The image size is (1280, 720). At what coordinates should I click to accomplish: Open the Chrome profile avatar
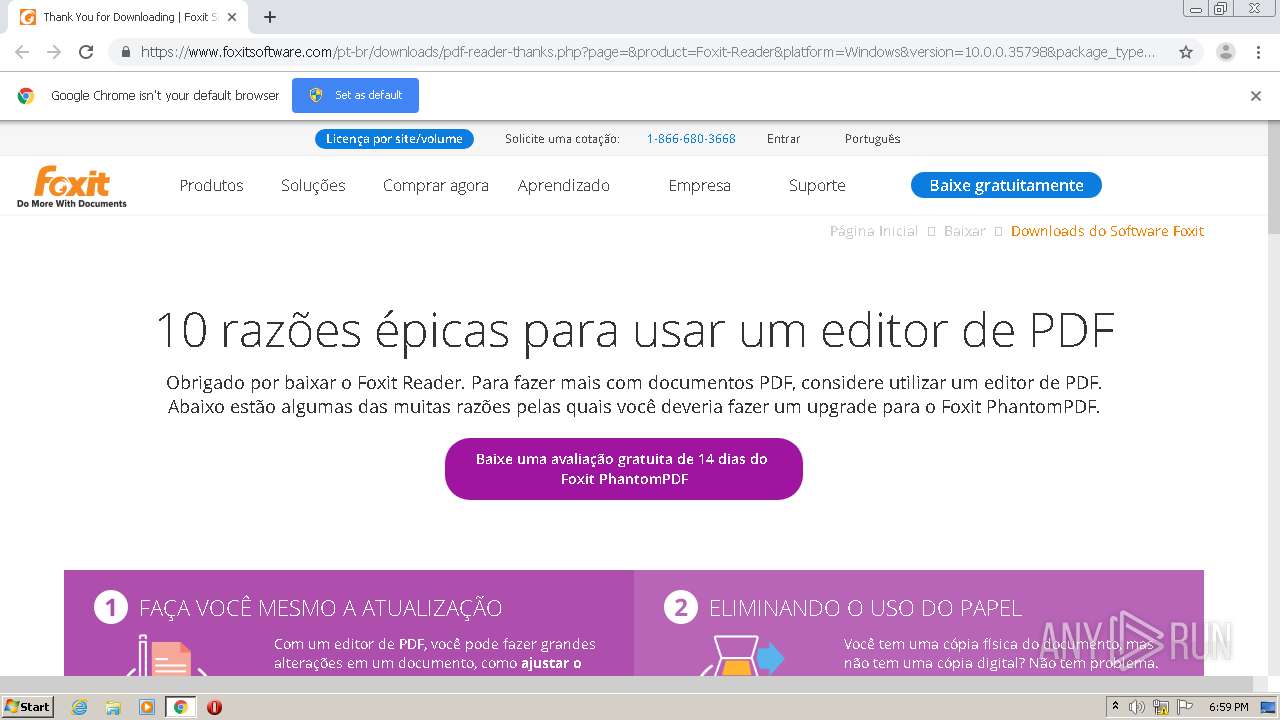click(1226, 52)
